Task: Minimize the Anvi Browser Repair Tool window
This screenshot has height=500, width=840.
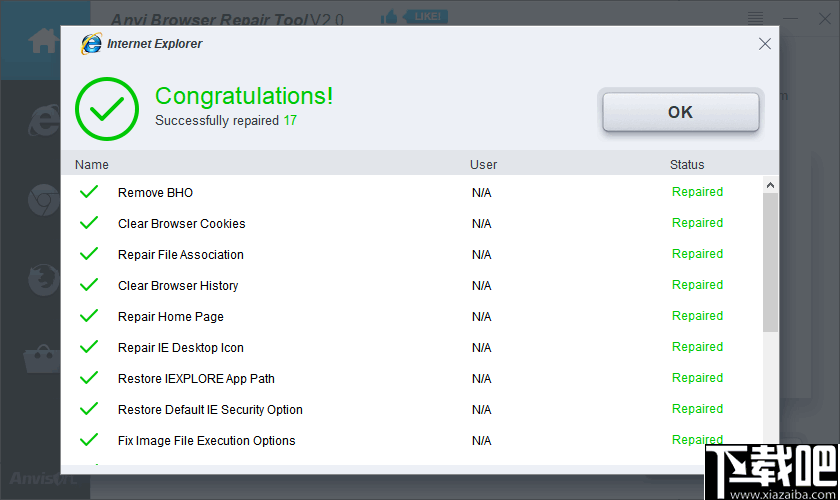Action: [x=790, y=19]
